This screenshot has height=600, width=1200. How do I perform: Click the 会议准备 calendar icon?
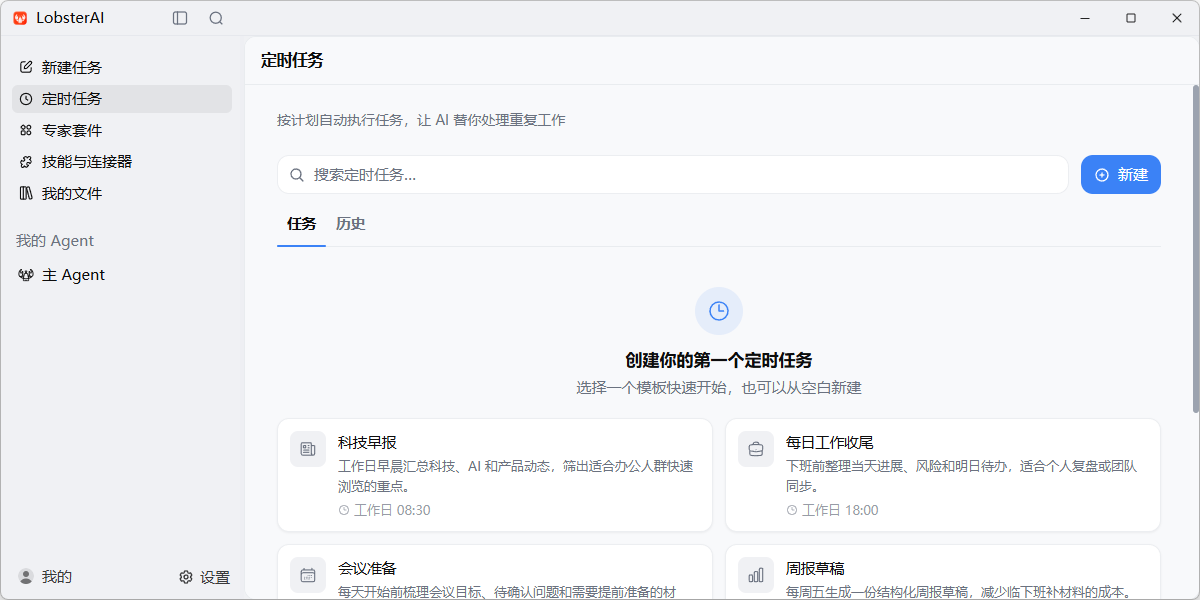[x=308, y=575]
